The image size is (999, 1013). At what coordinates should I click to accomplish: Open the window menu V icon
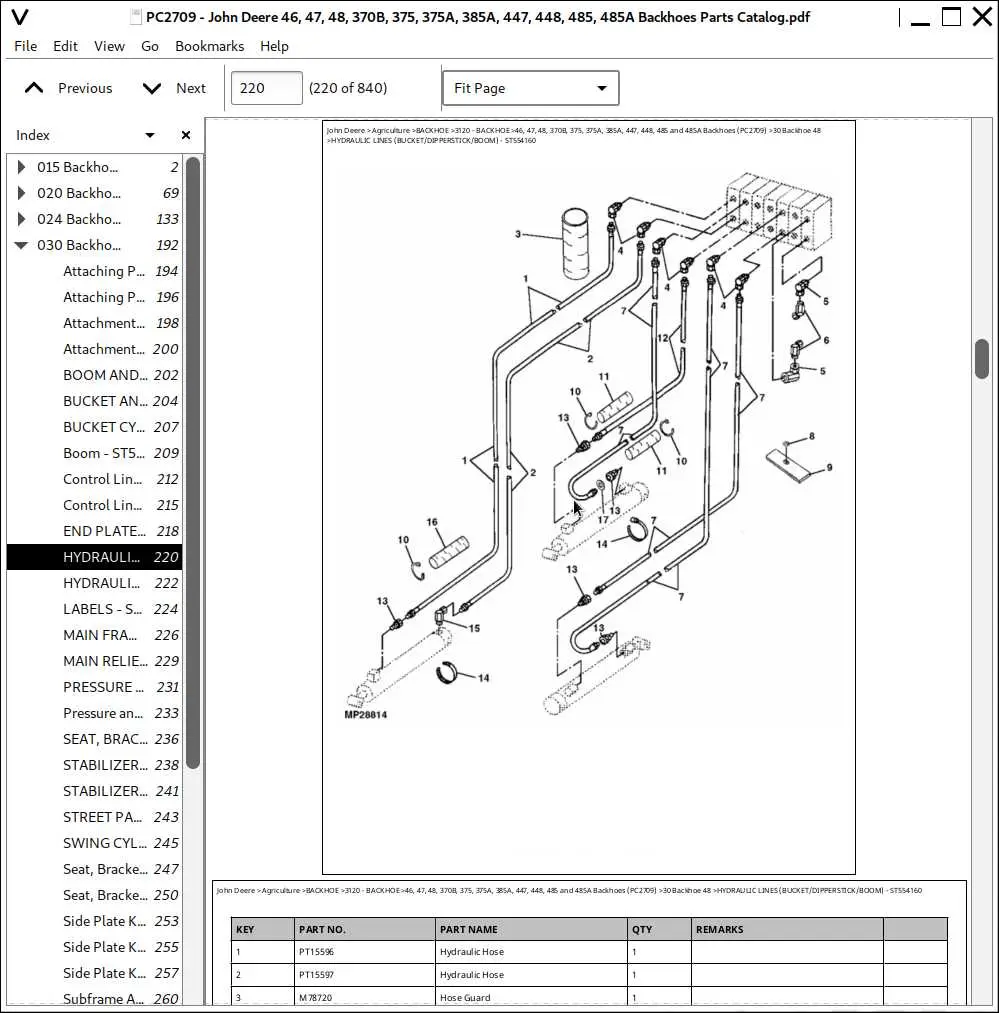coord(20,17)
